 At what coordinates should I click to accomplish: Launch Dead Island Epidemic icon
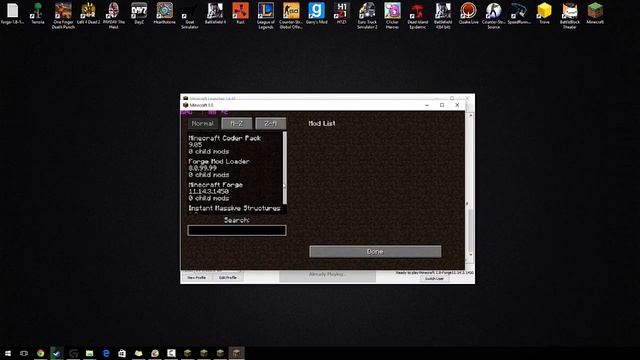(x=418, y=16)
